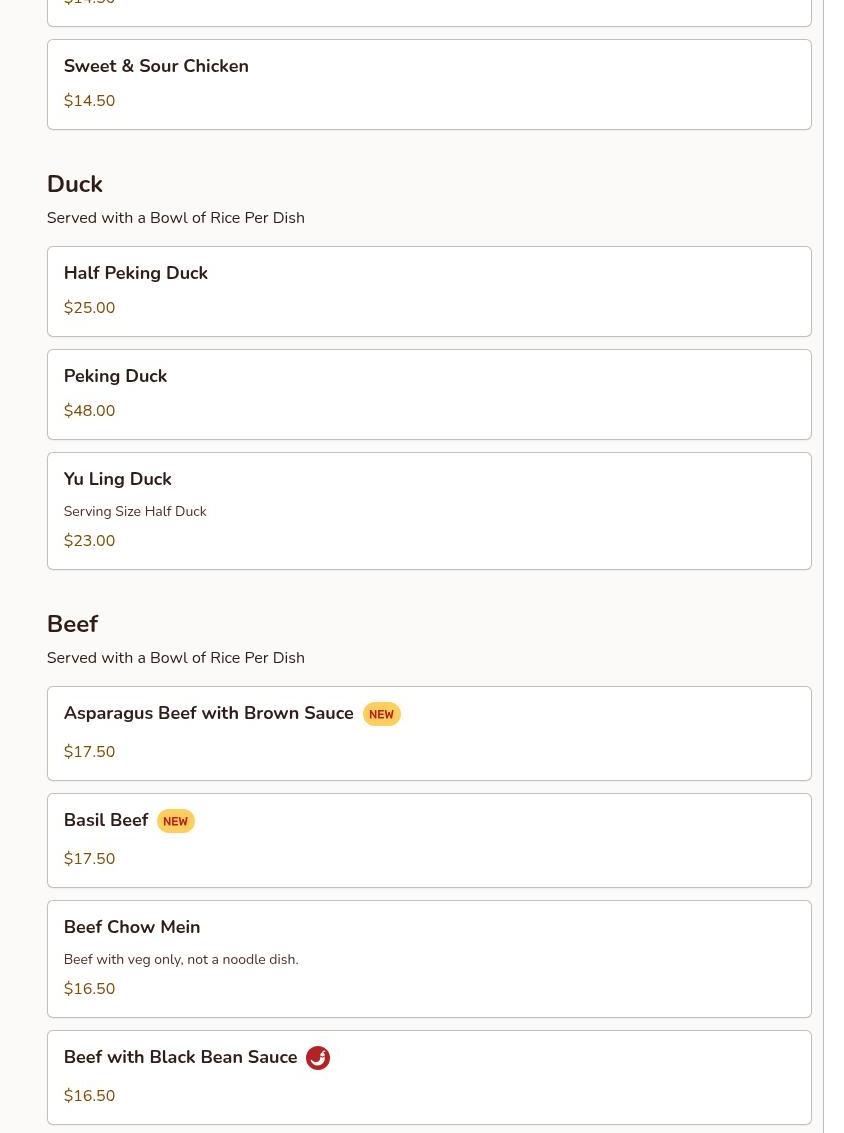Click the $14.50 Sweet & Sour Chicken price

click(89, 101)
